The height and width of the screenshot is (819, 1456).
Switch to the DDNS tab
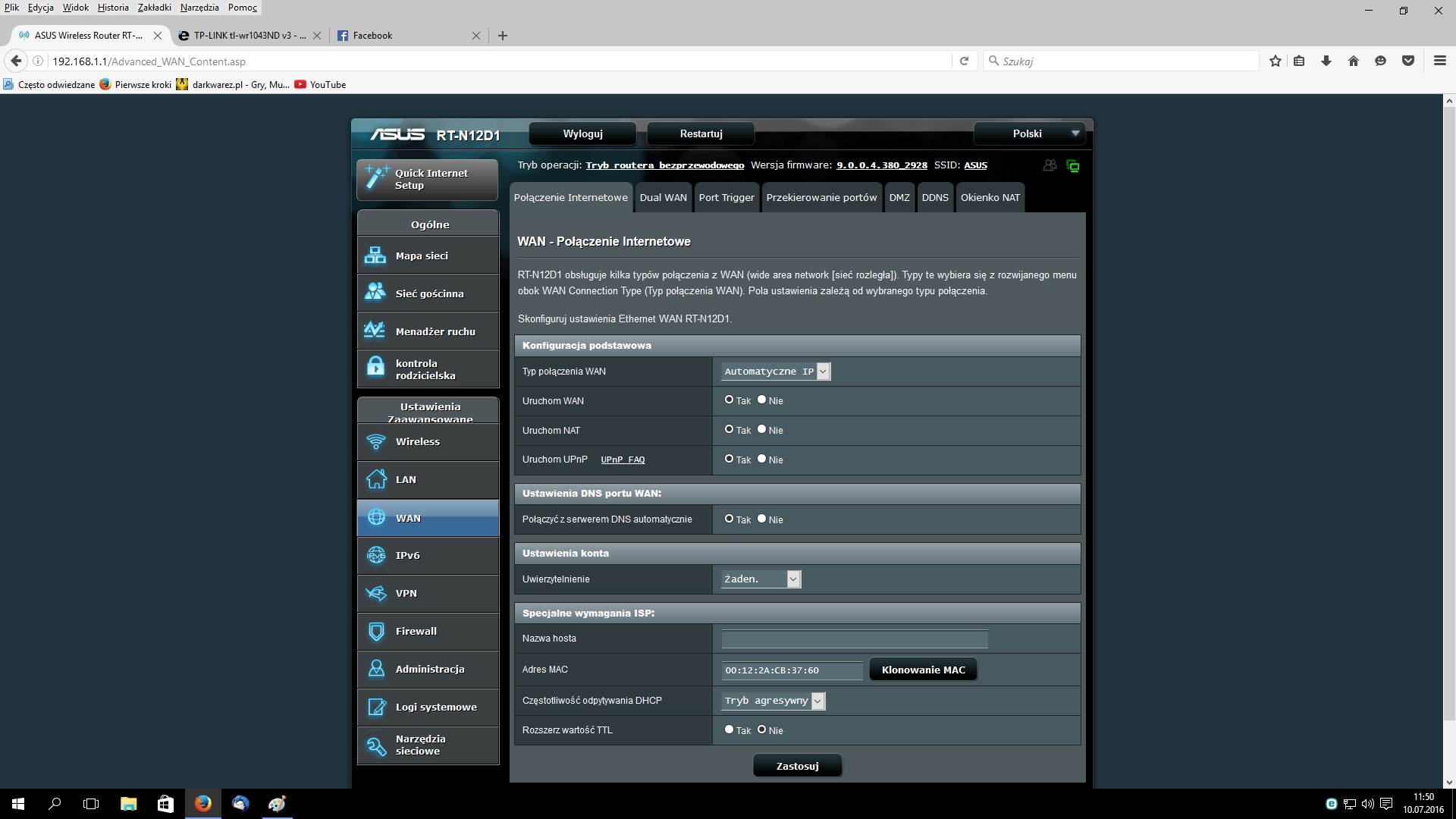(x=934, y=197)
